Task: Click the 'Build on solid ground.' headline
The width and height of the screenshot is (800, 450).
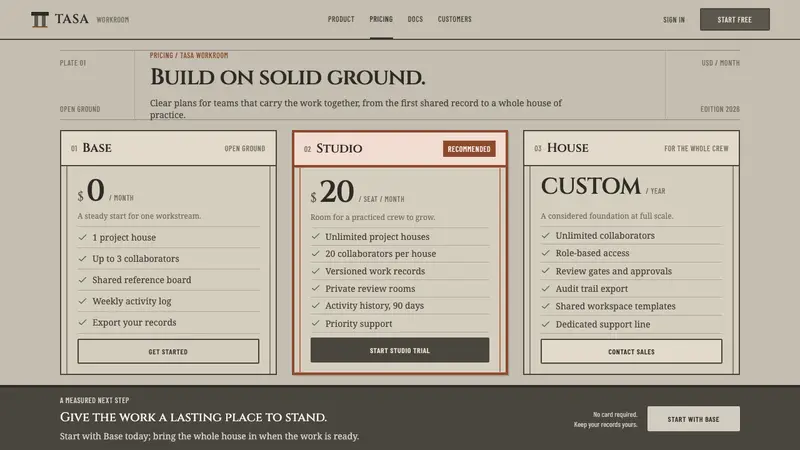Action: tap(287, 78)
